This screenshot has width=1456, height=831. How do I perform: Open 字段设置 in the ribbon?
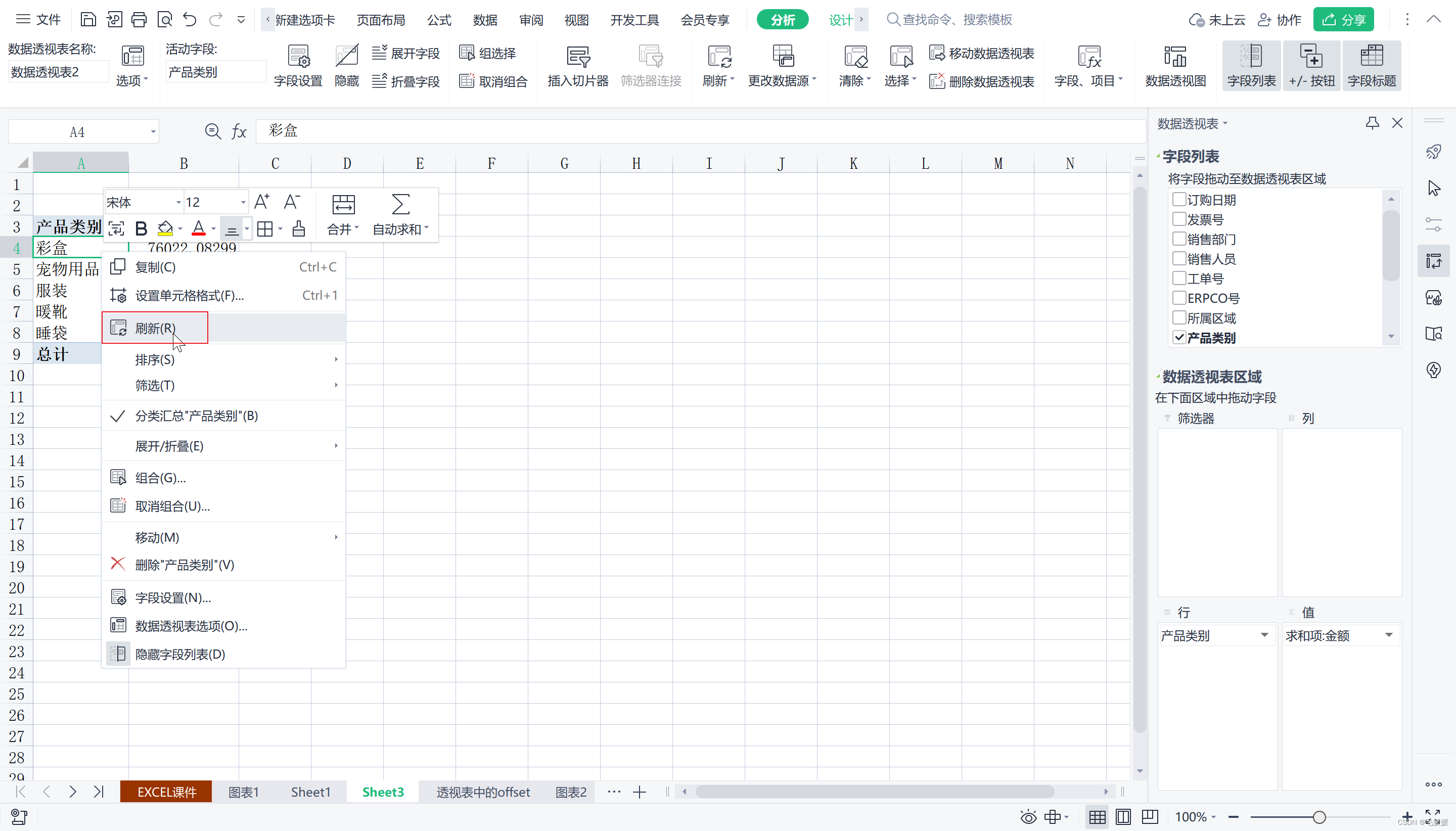tap(298, 66)
